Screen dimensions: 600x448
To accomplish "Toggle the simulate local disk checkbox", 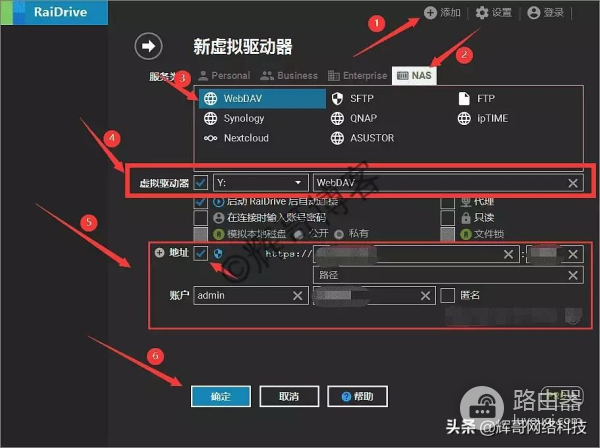I will point(201,234).
